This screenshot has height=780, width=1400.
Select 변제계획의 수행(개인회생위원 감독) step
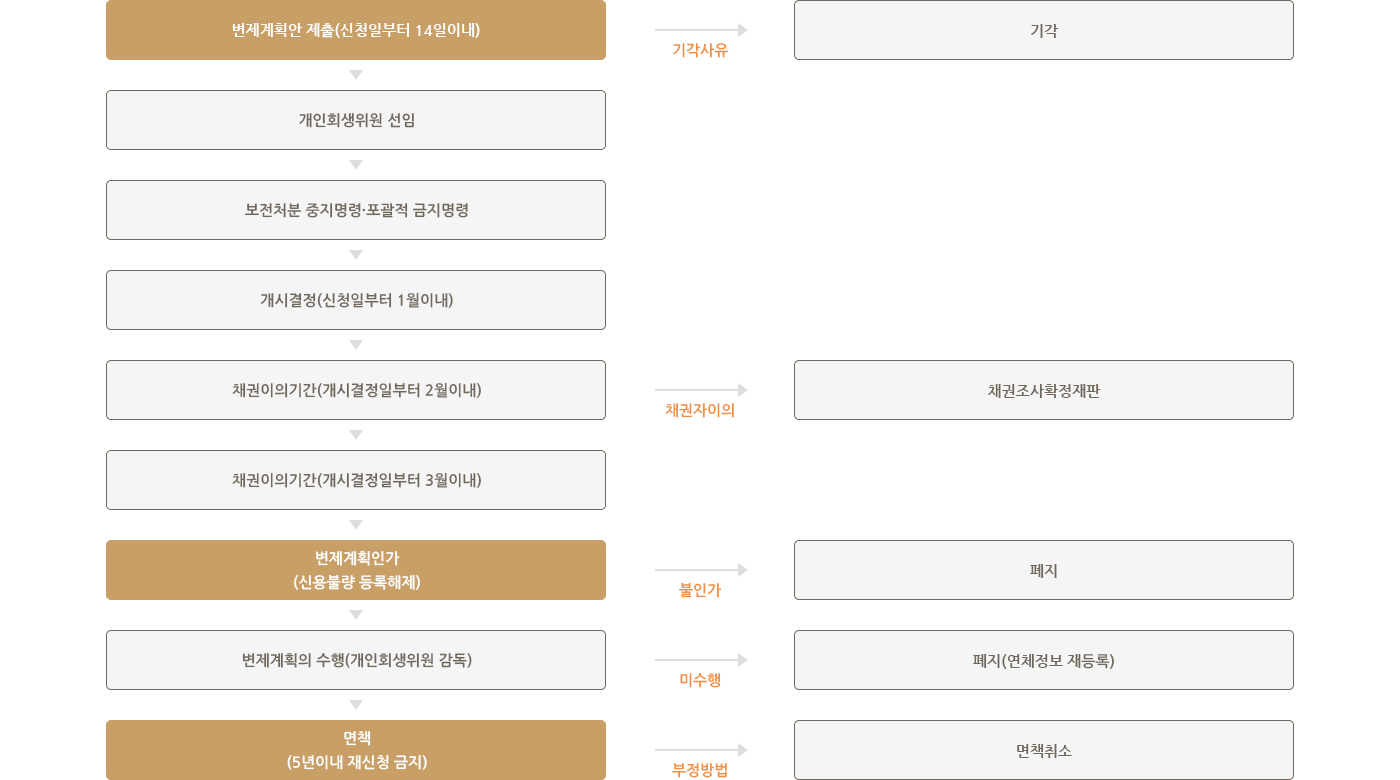pos(356,660)
